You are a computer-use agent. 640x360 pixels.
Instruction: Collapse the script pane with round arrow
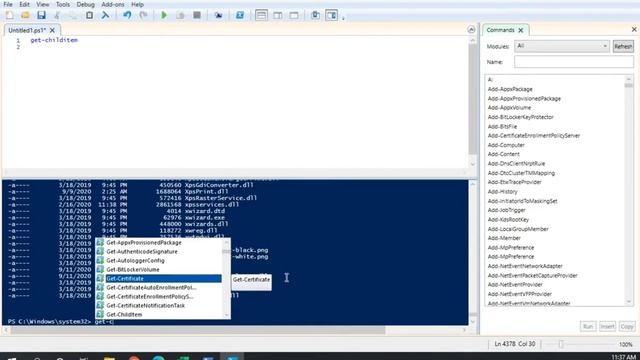tap(471, 29)
